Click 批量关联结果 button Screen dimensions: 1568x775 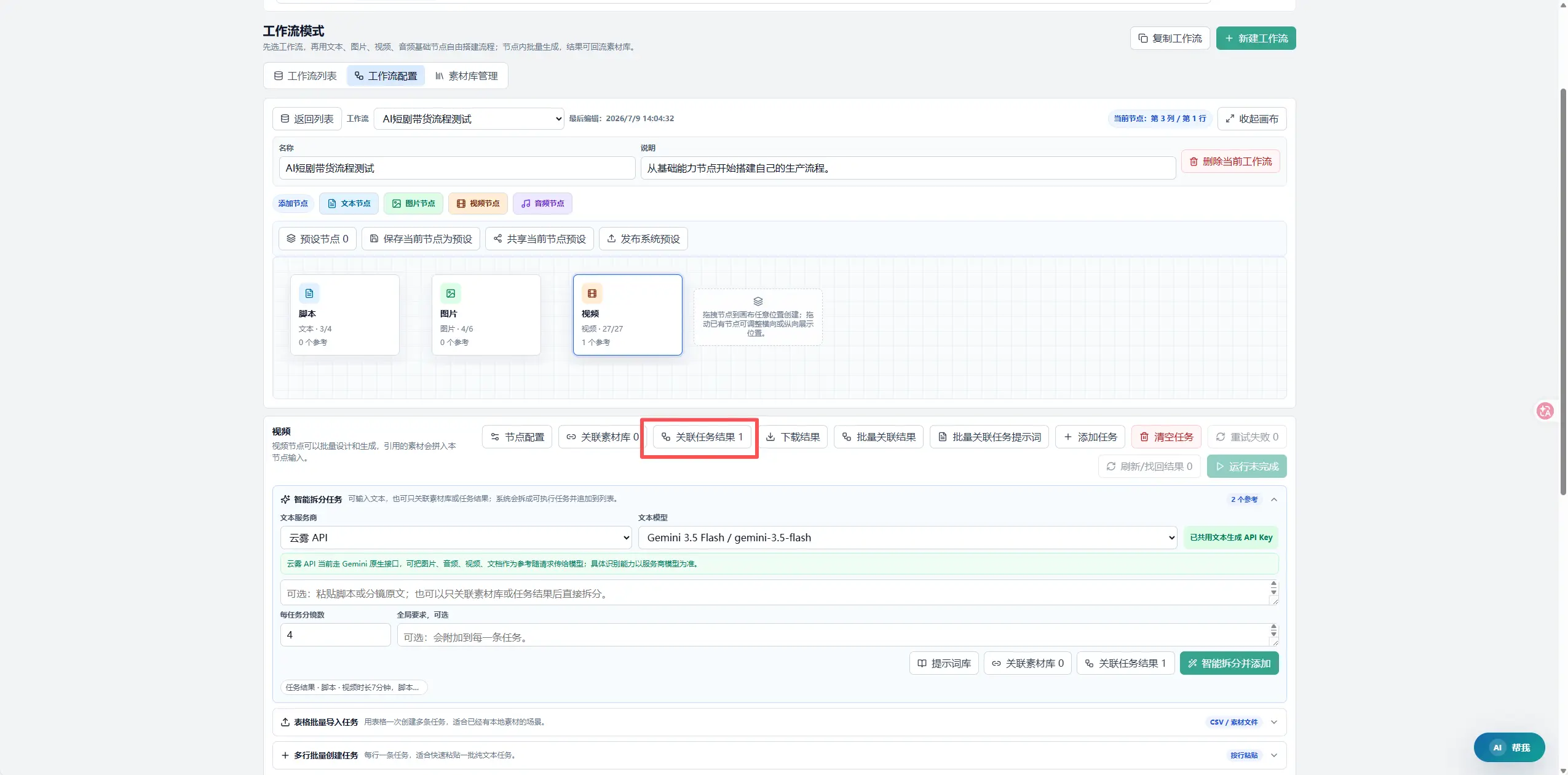[879, 437]
